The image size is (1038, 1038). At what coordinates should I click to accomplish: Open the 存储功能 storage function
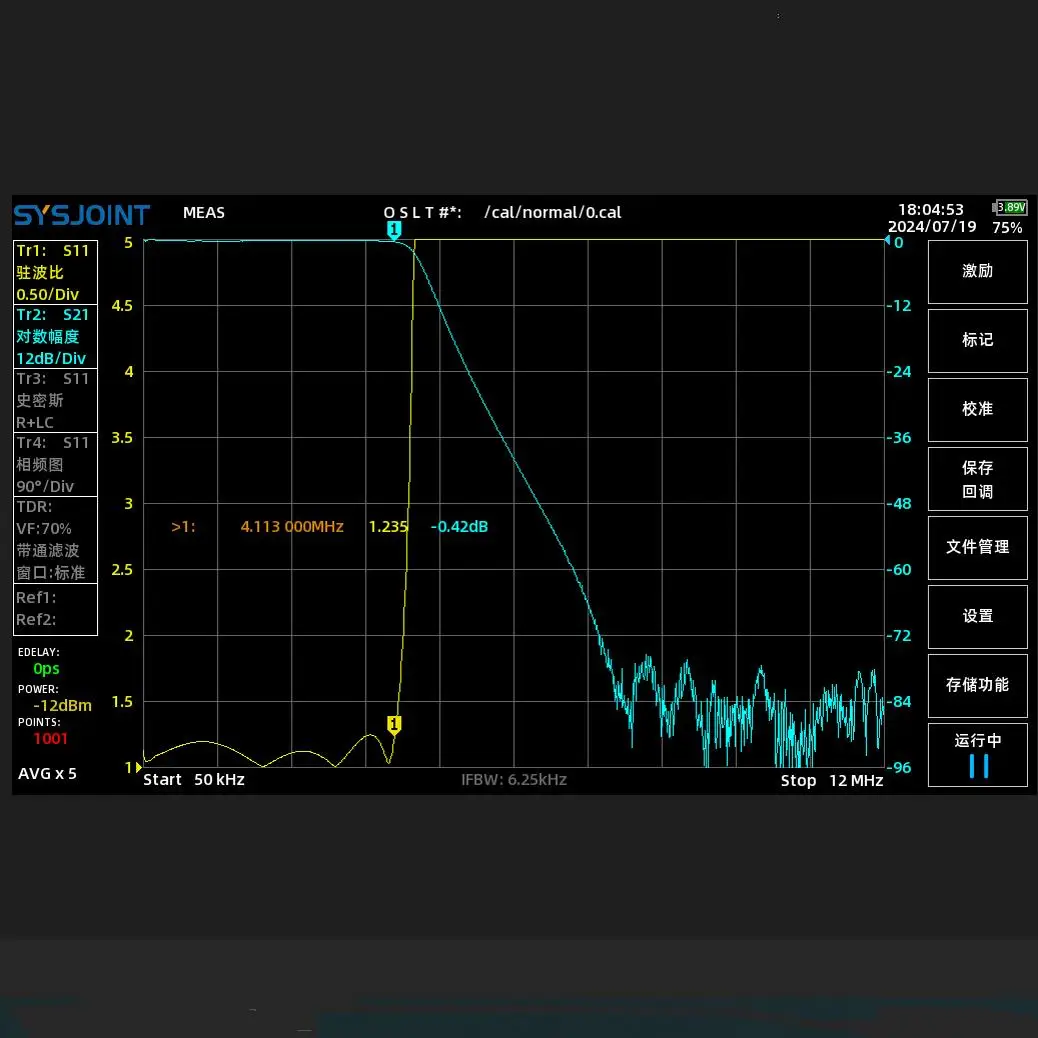tap(977, 685)
